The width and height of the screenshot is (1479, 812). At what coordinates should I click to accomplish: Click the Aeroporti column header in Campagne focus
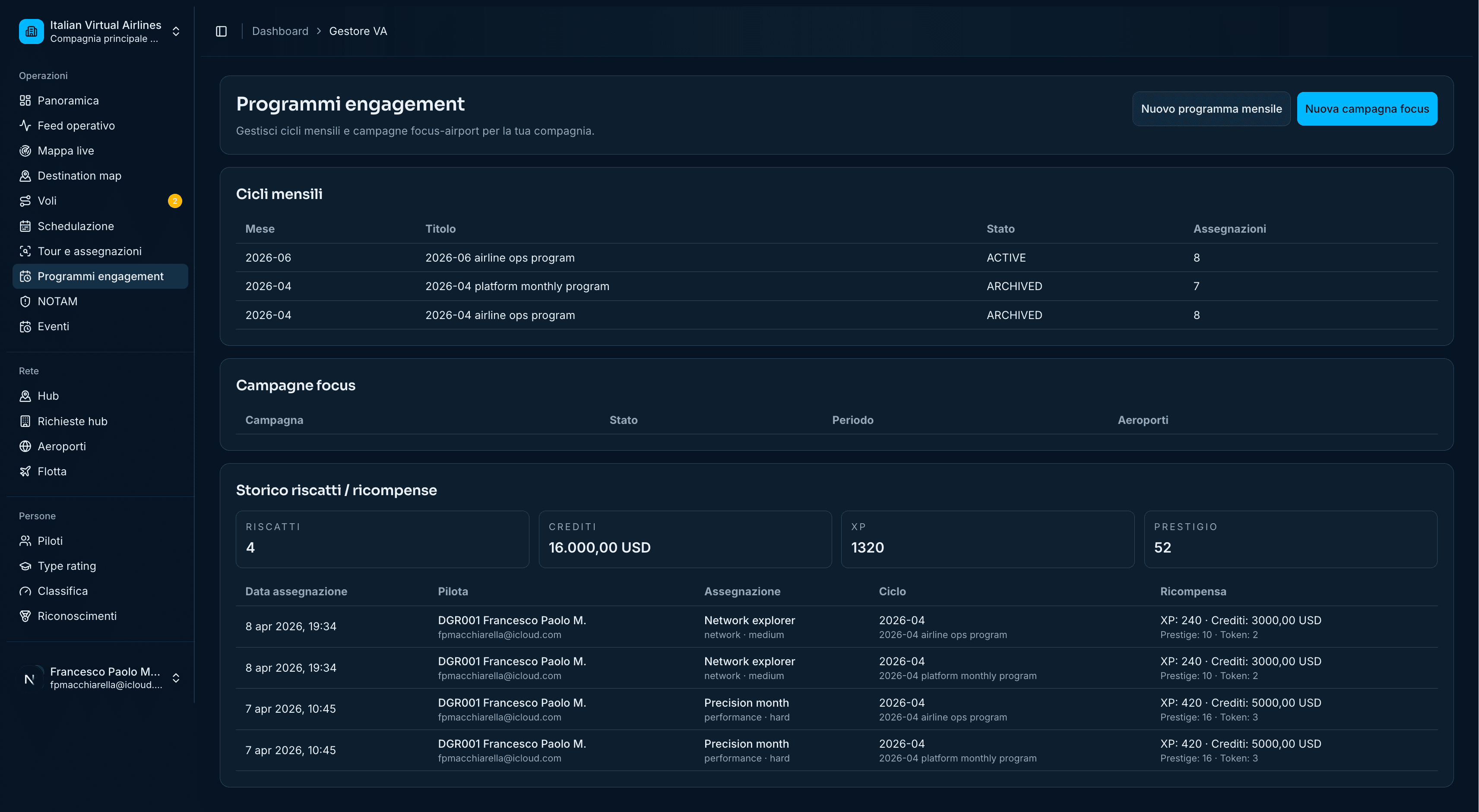1143,420
